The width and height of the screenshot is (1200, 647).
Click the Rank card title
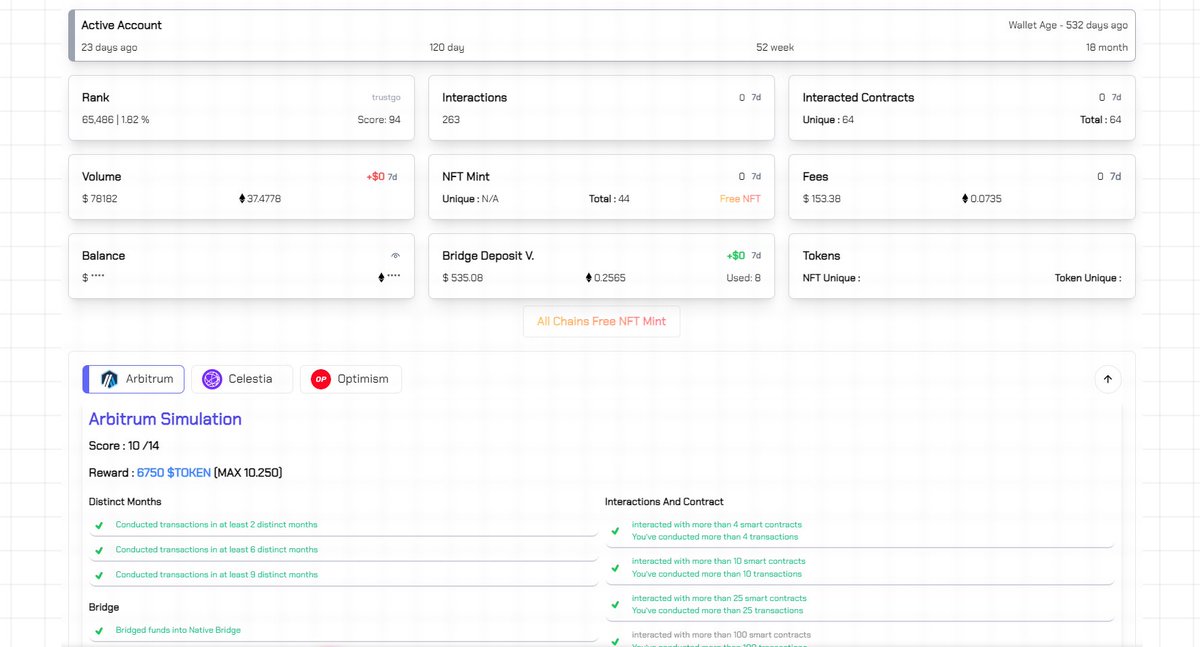point(96,98)
